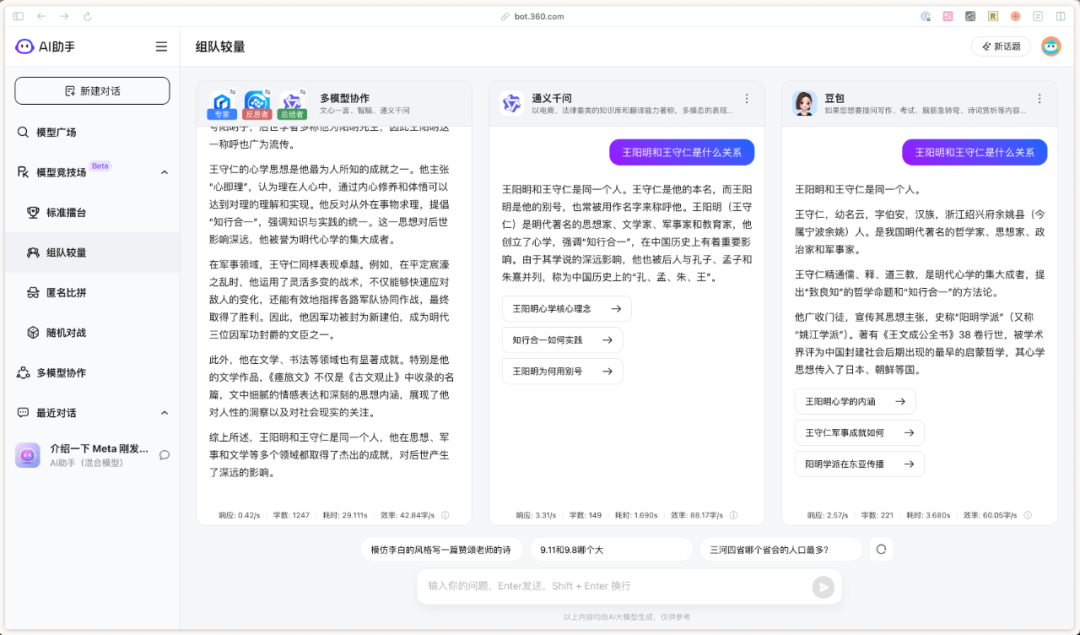Pick the prompt 三河四省哪个省会的人口最多?
1080x635 pixels.
(781, 550)
